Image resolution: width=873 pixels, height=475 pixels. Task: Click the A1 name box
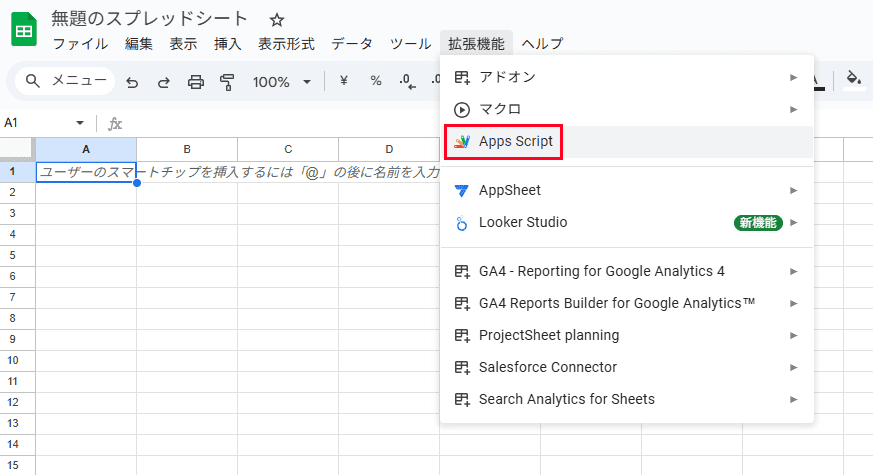(45, 123)
